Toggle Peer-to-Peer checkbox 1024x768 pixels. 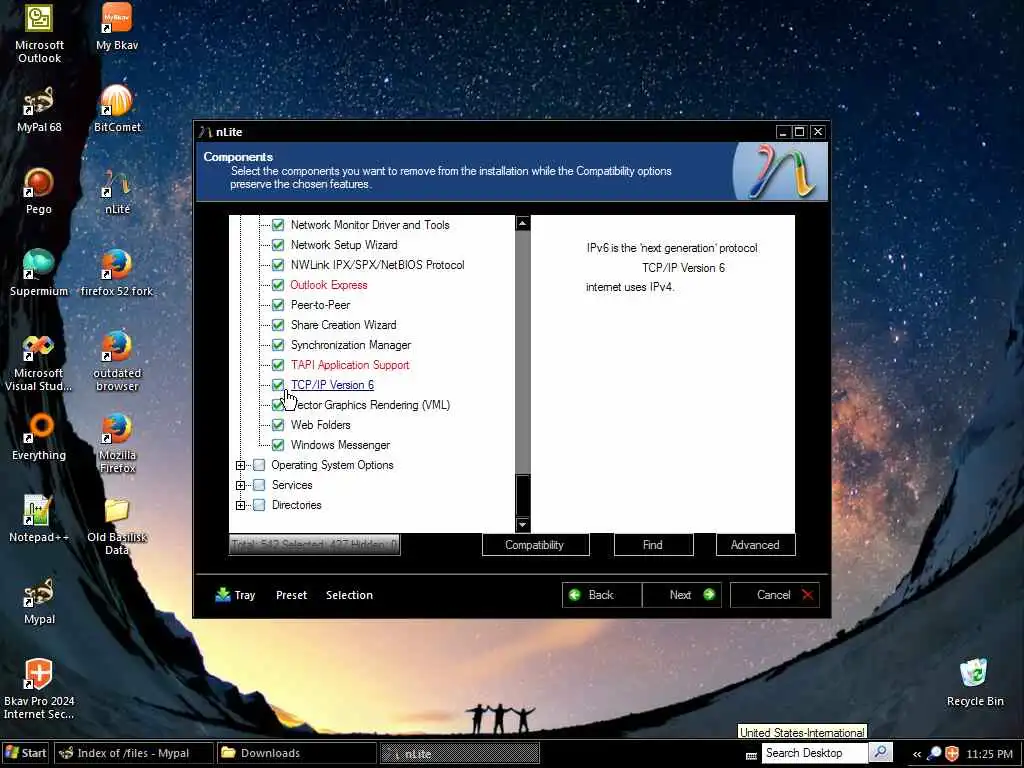[x=278, y=305]
